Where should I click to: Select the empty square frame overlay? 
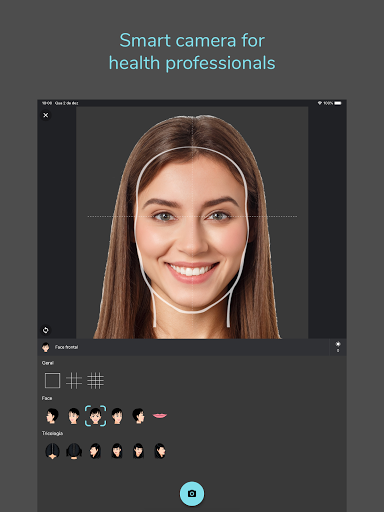coord(52,380)
